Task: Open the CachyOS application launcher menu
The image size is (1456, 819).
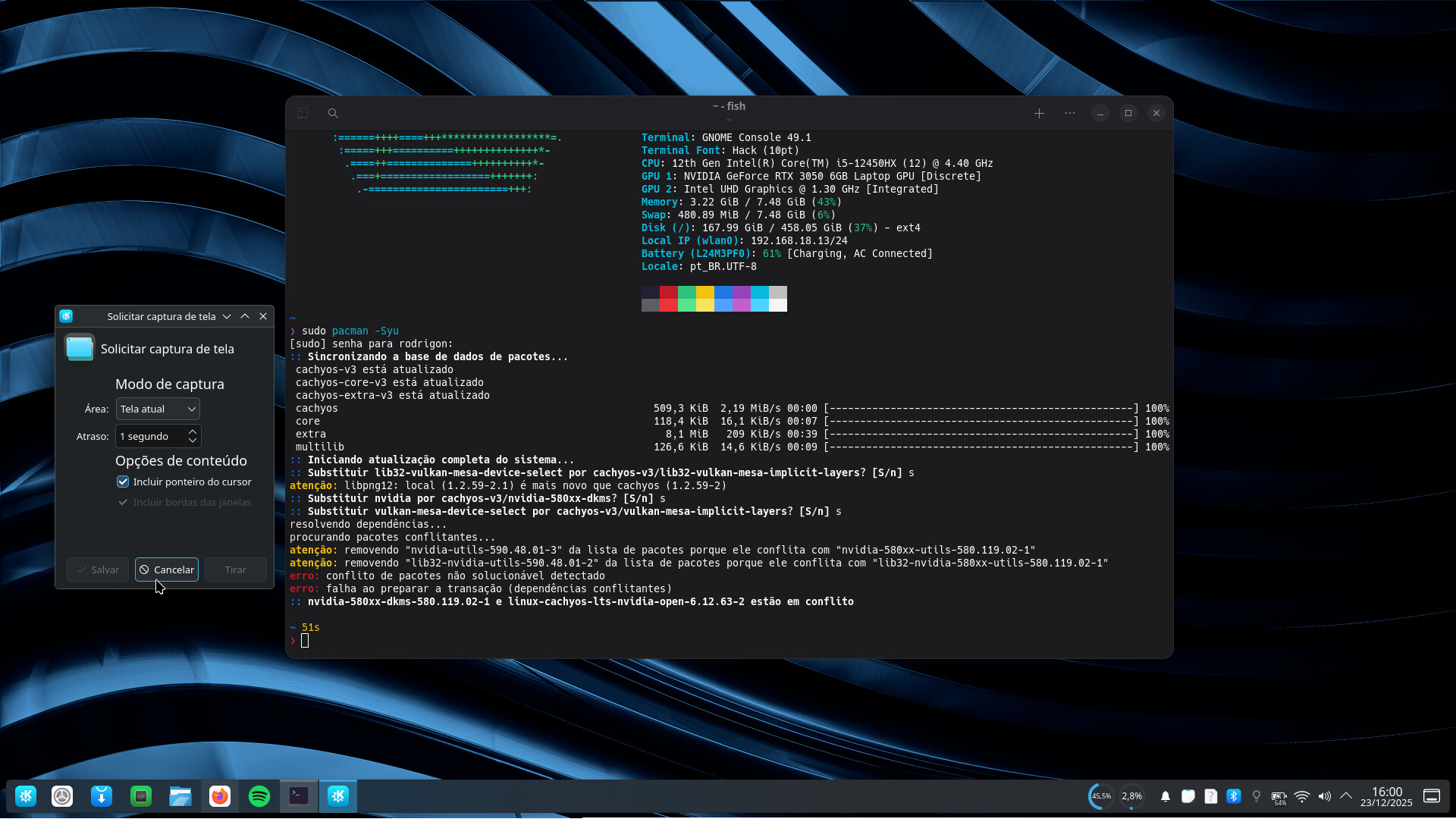Action: pos(26,796)
